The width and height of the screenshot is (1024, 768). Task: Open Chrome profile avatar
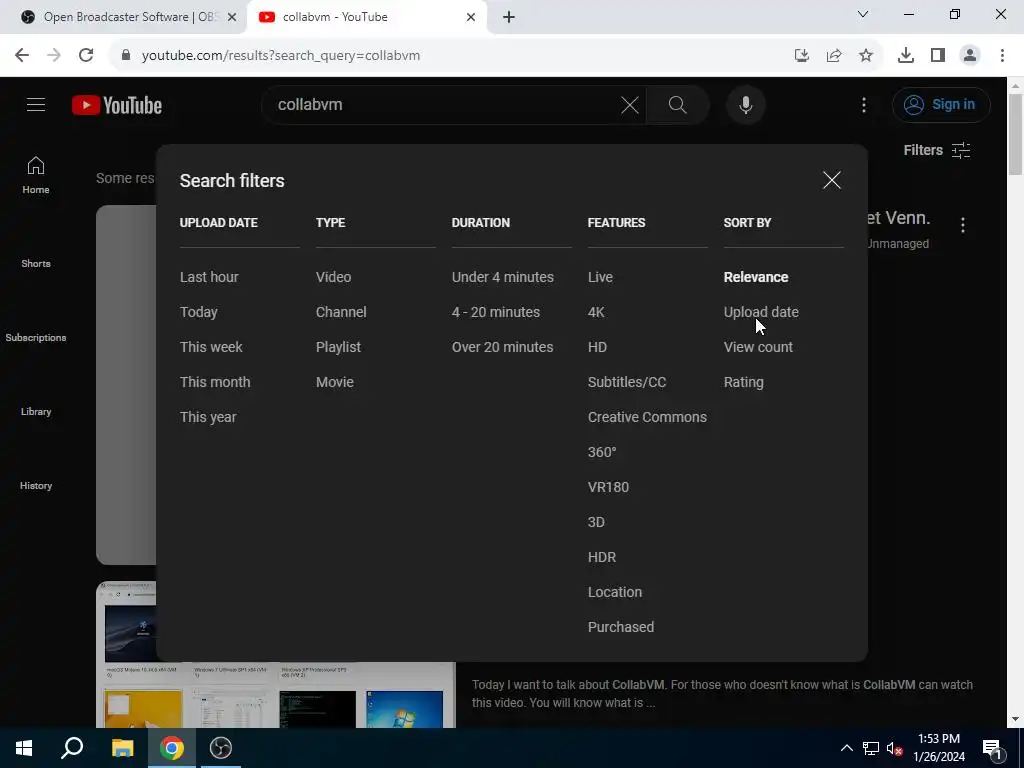(970, 56)
